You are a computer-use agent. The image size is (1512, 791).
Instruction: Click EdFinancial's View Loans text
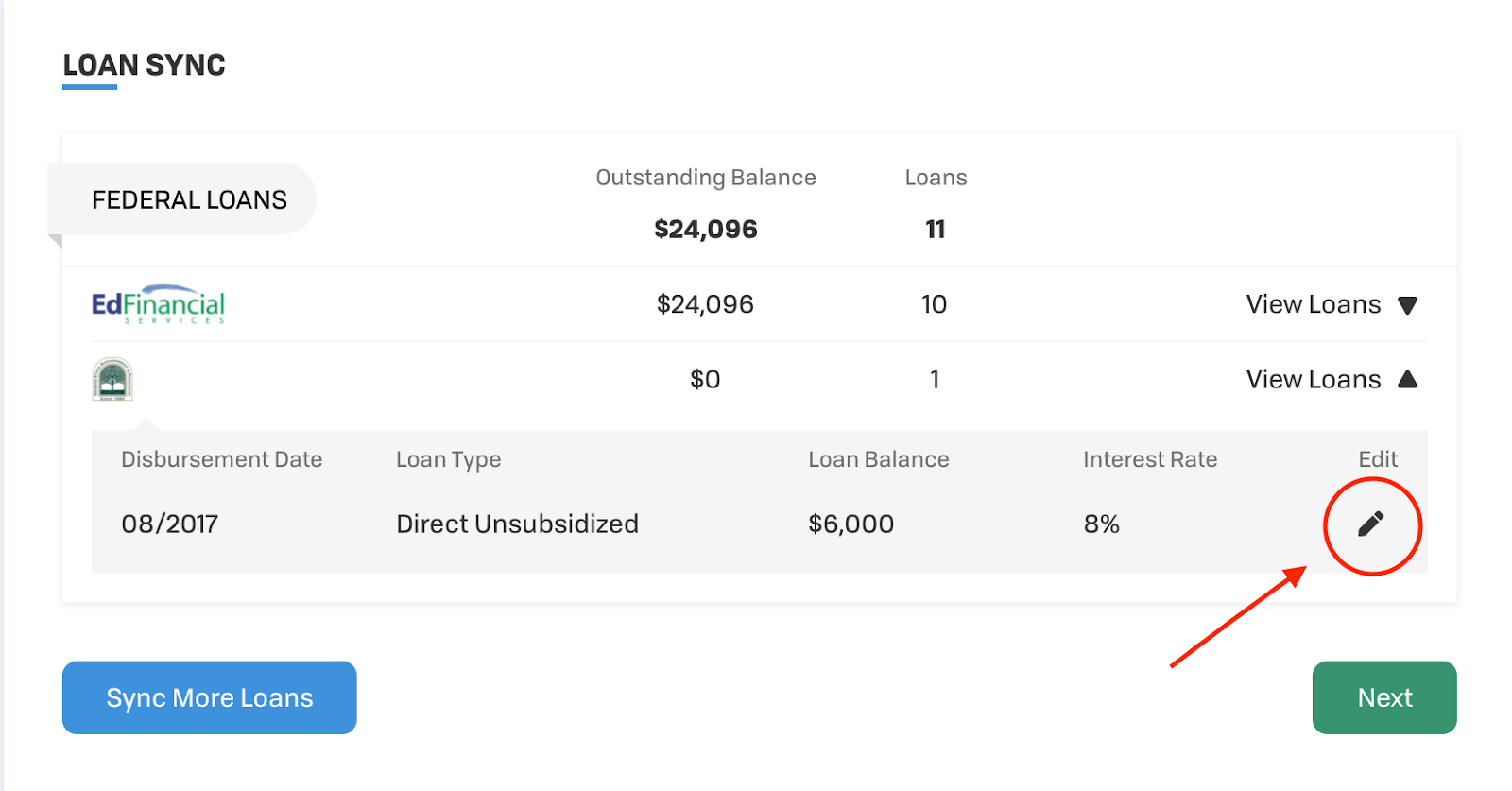1313,304
